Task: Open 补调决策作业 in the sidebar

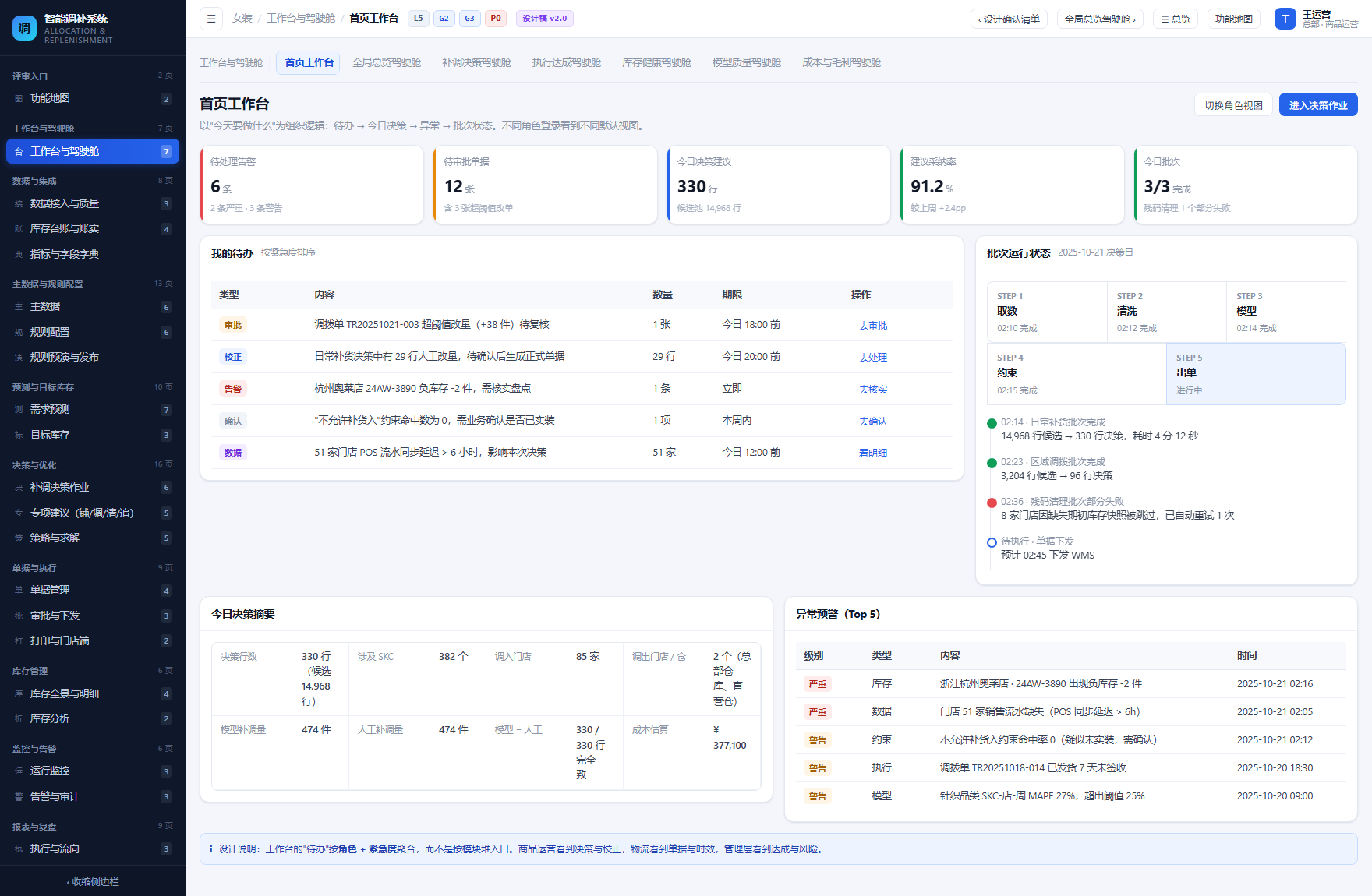Action: [93, 488]
